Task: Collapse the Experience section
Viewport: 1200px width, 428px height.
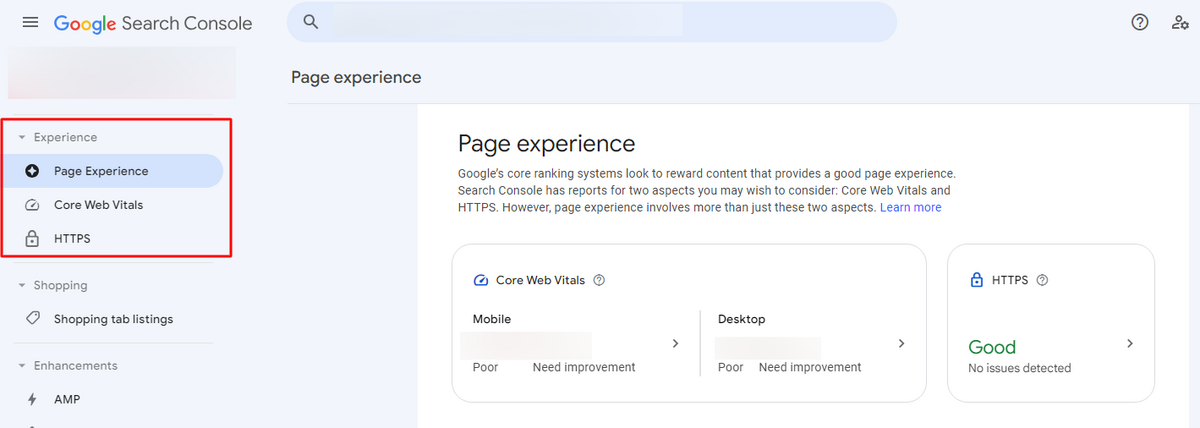Action: pos(22,138)
